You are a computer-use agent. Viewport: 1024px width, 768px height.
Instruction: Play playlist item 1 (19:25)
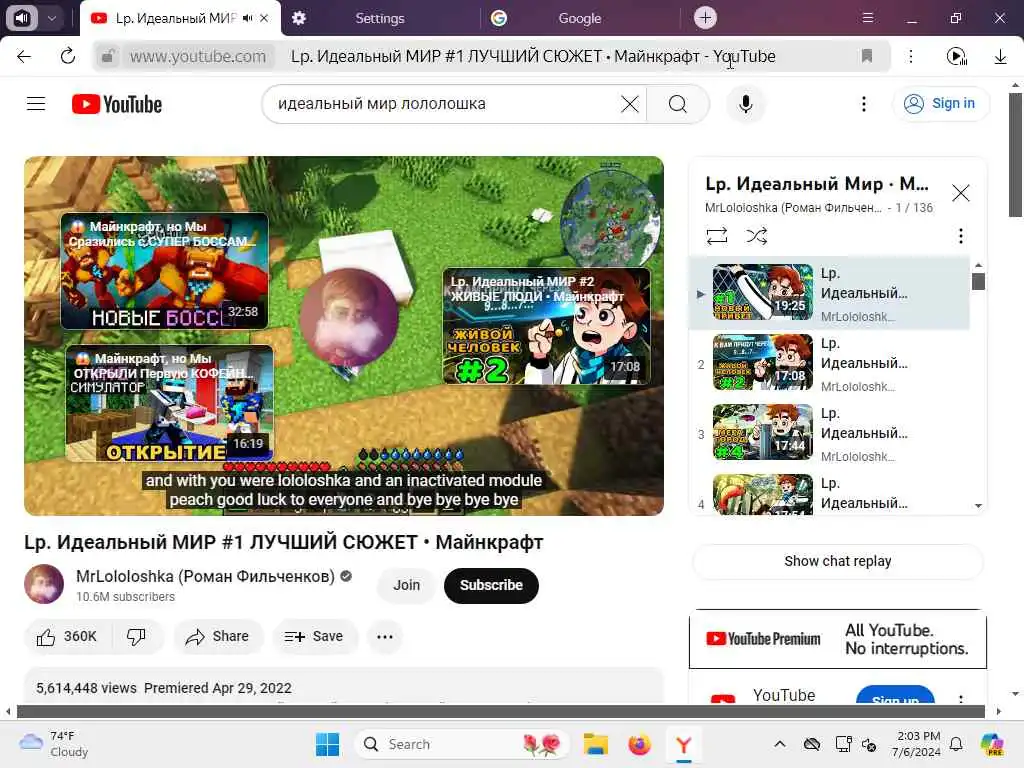tap(829, 293)
